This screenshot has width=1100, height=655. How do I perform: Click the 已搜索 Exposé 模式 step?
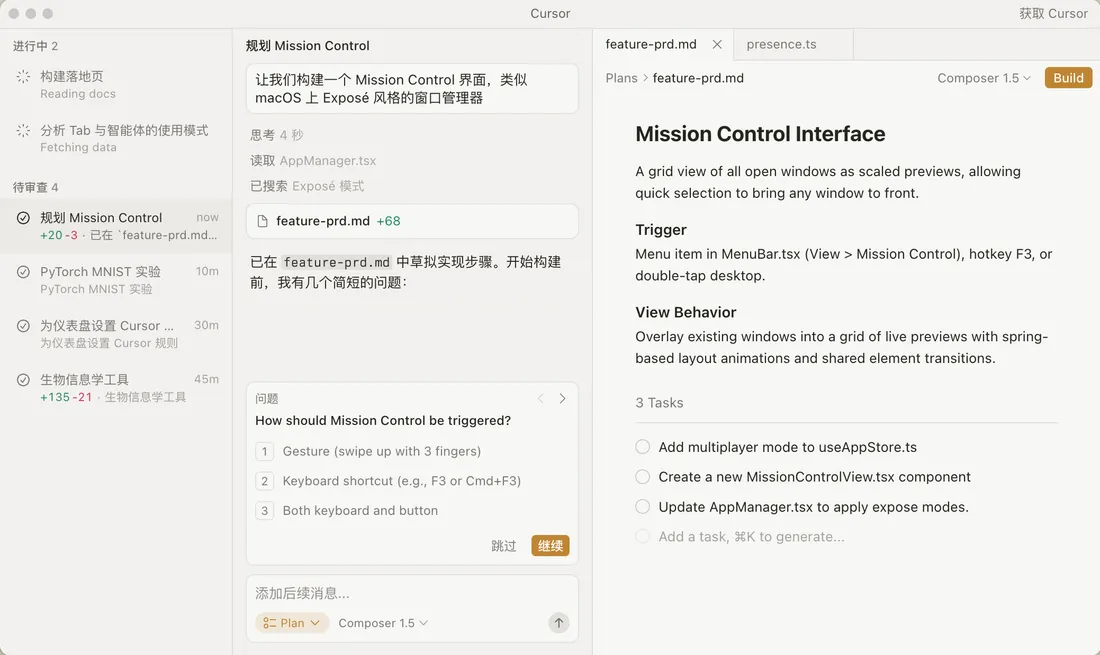pyautogui.click(x=307, y=187)
